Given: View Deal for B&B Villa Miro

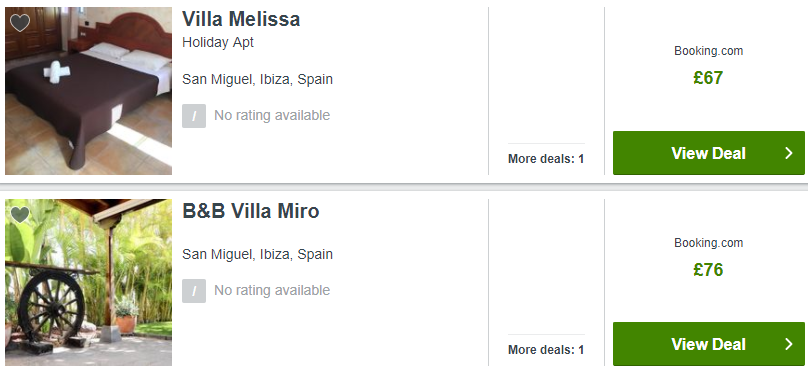Looking at the screenshot, I should point(709,344).
